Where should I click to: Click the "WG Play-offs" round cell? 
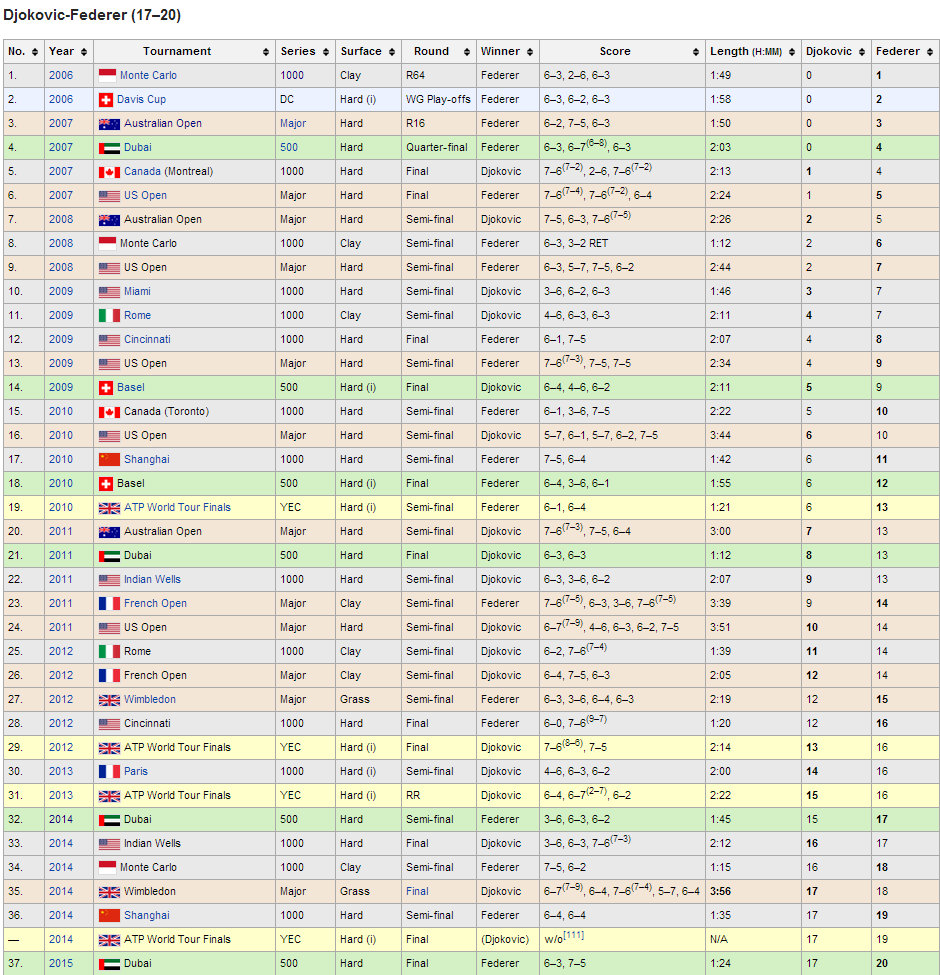[x=438, y=99]
